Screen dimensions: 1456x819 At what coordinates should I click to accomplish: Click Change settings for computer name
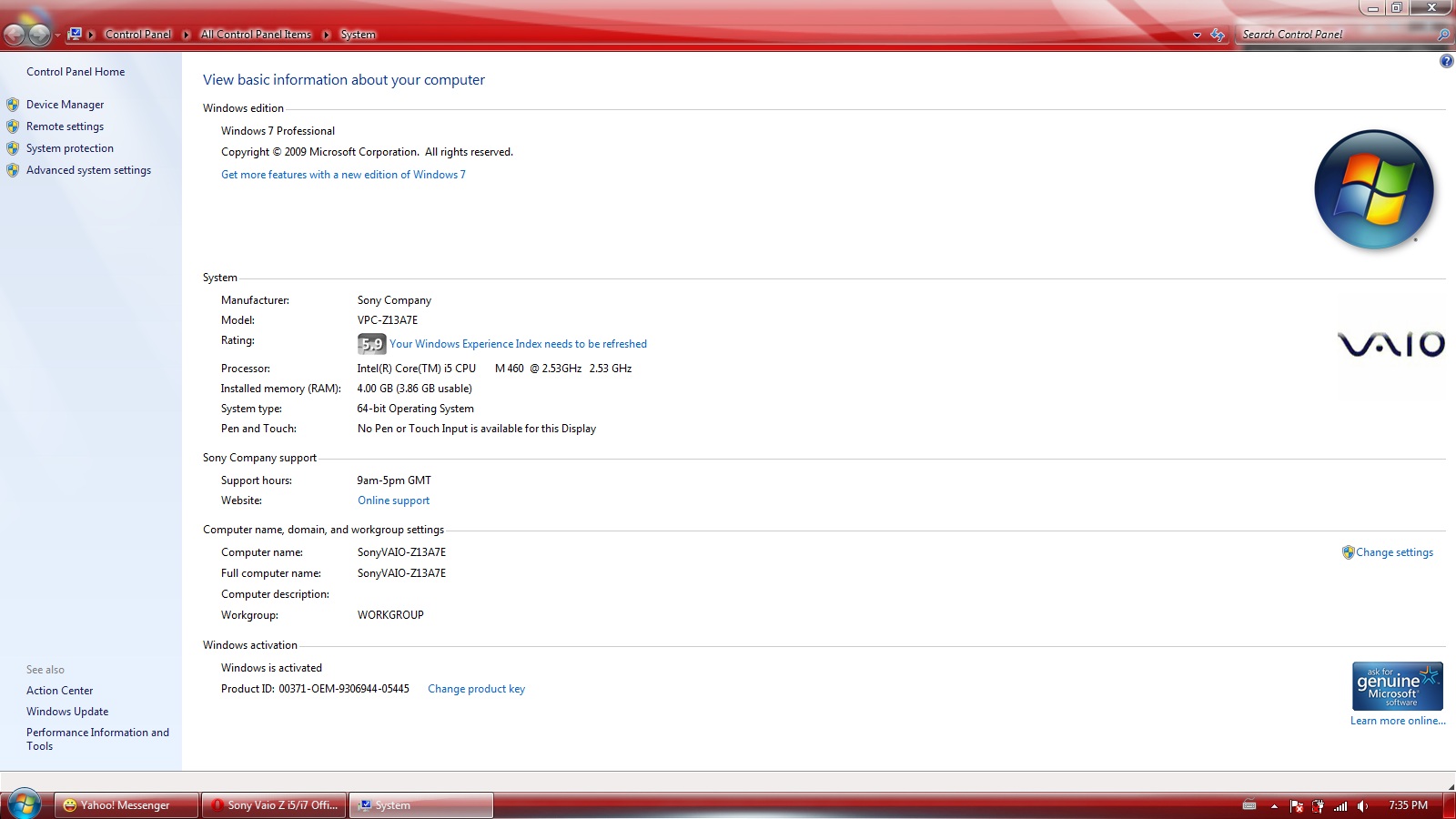tap(1394, 552)
